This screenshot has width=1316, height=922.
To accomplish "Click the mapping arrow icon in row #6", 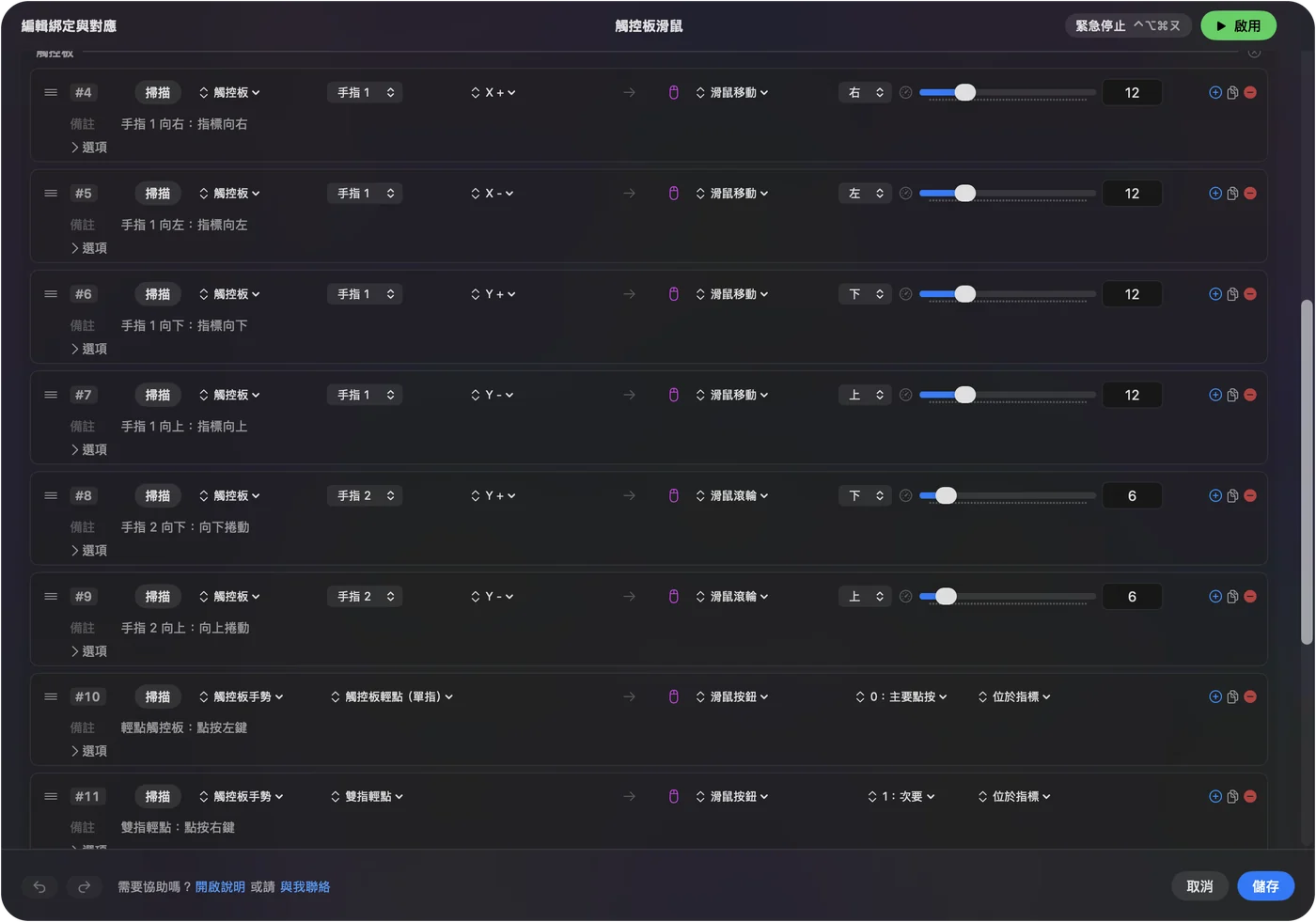I will (x=629, y=294).
